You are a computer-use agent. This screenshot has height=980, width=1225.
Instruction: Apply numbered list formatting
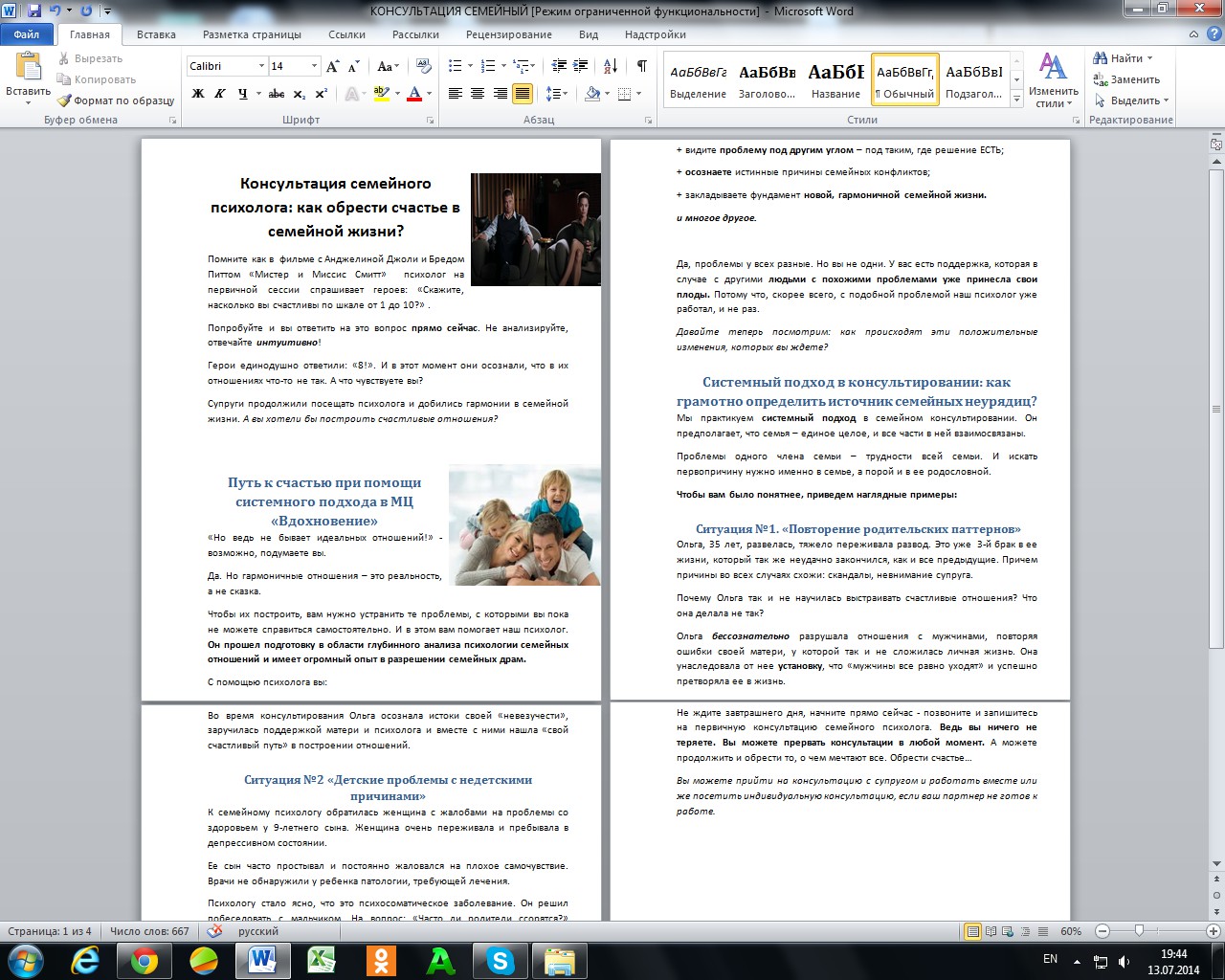(x=488, y=66)
